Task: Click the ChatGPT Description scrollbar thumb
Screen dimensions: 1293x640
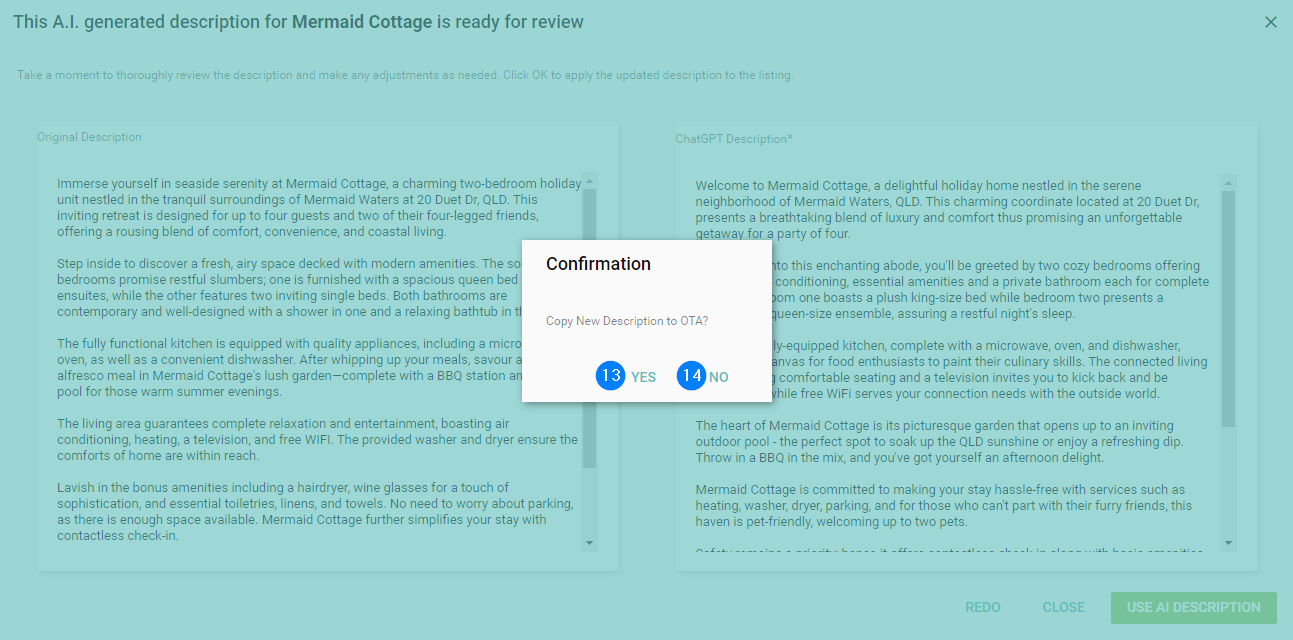Action: point(1228,310)
